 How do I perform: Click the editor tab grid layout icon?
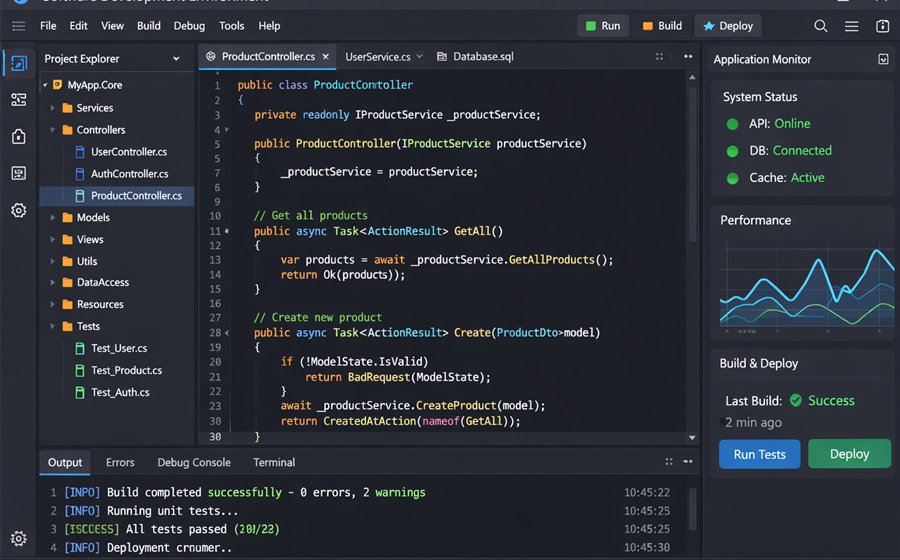tap(659, 57)
